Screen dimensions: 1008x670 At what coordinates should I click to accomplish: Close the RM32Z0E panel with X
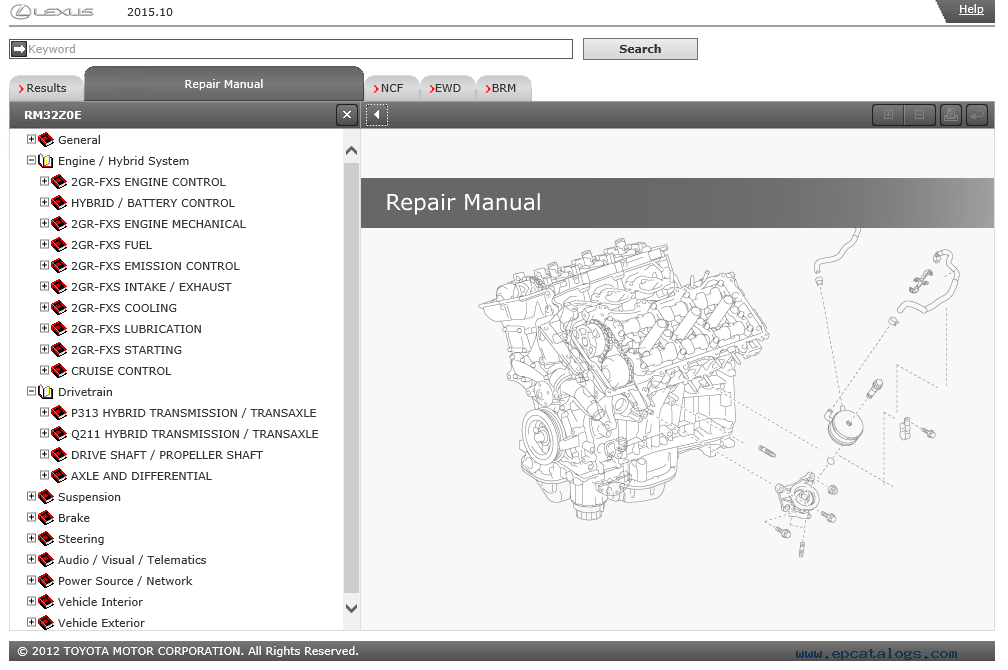pos(347,115)
